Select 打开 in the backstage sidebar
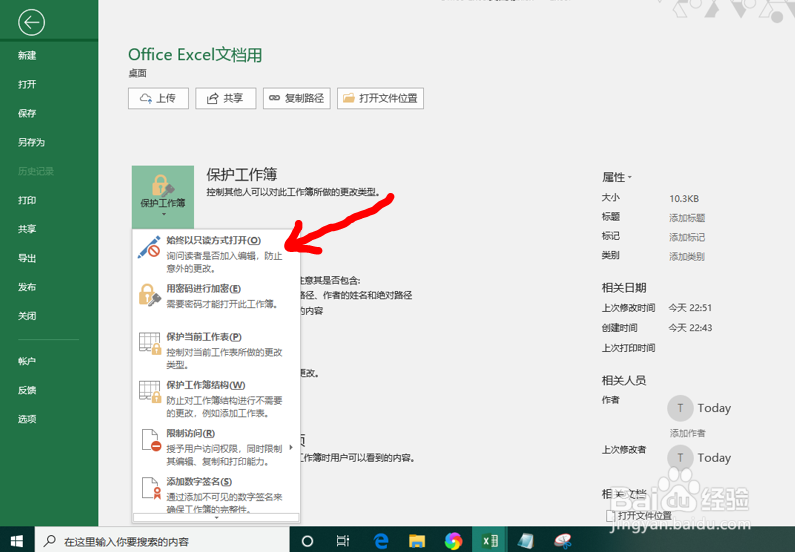Screen dimensions: 795x552 pos(27,84)
